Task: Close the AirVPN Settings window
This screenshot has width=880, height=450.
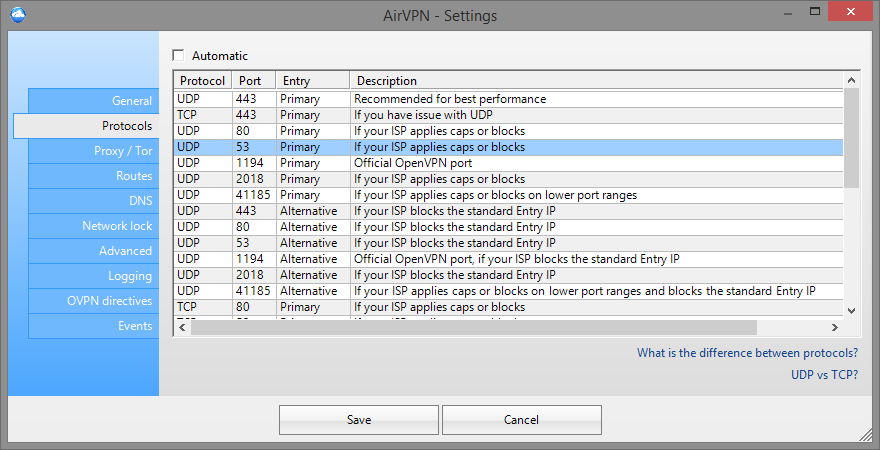Action: point(850,11)
